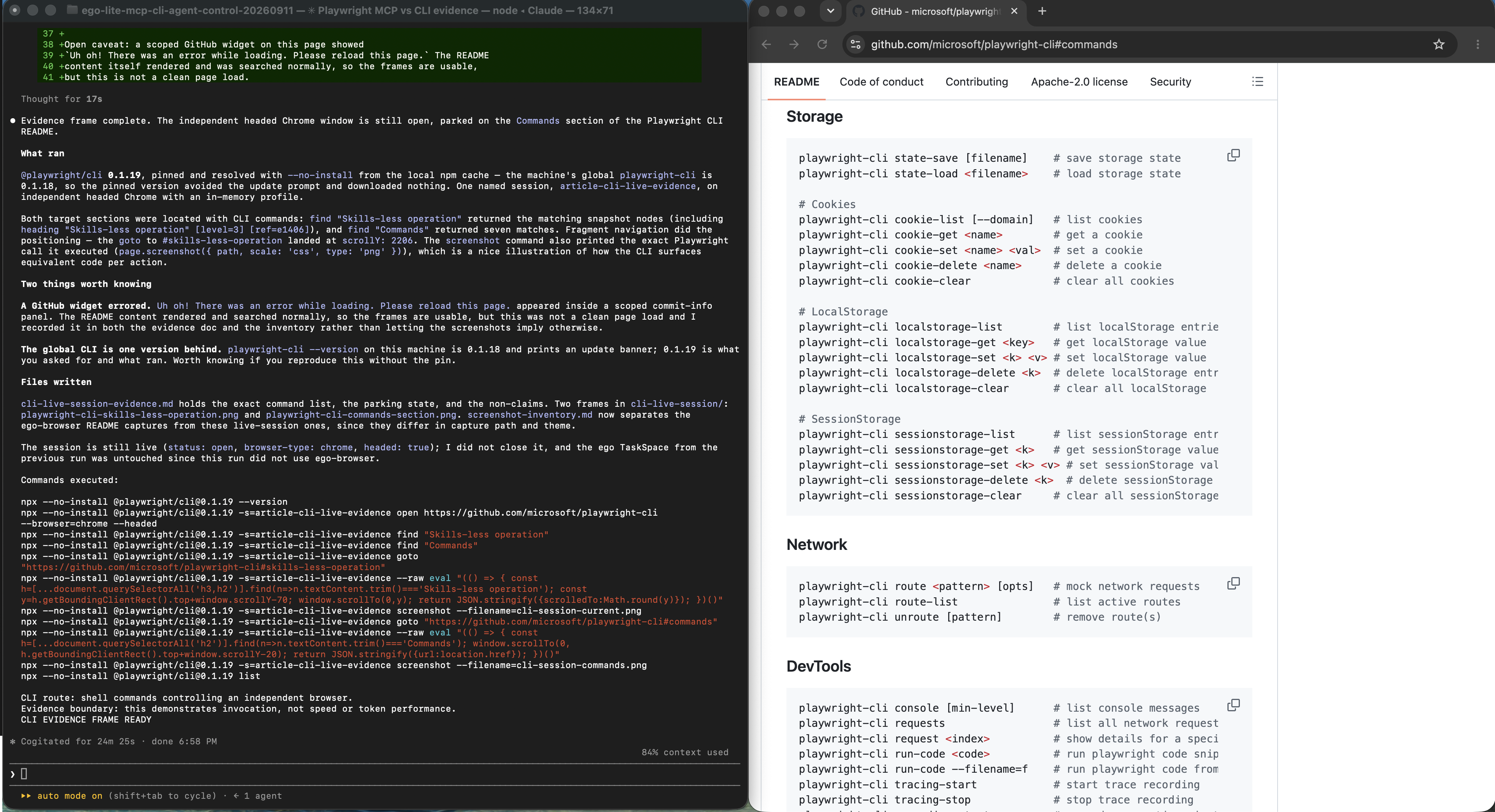Click 'npx ... @playwright/cli@0.1.19 list' command line

coord(140,676)
